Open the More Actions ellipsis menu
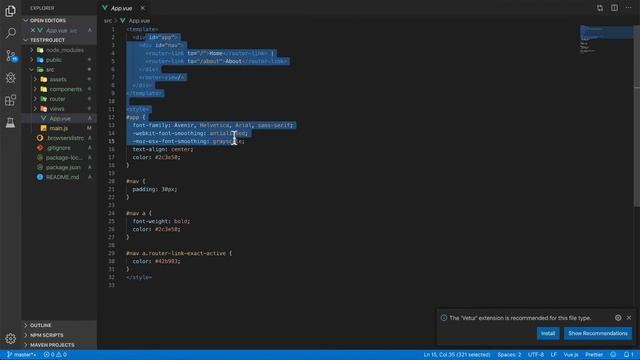640x360 pixels. point(629,8)
